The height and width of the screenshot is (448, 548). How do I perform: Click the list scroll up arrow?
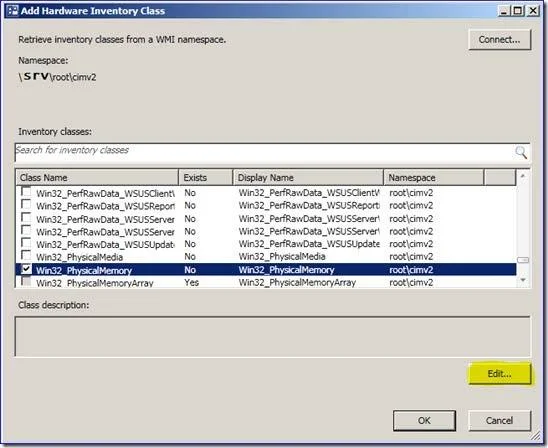(x=523, y=176)
